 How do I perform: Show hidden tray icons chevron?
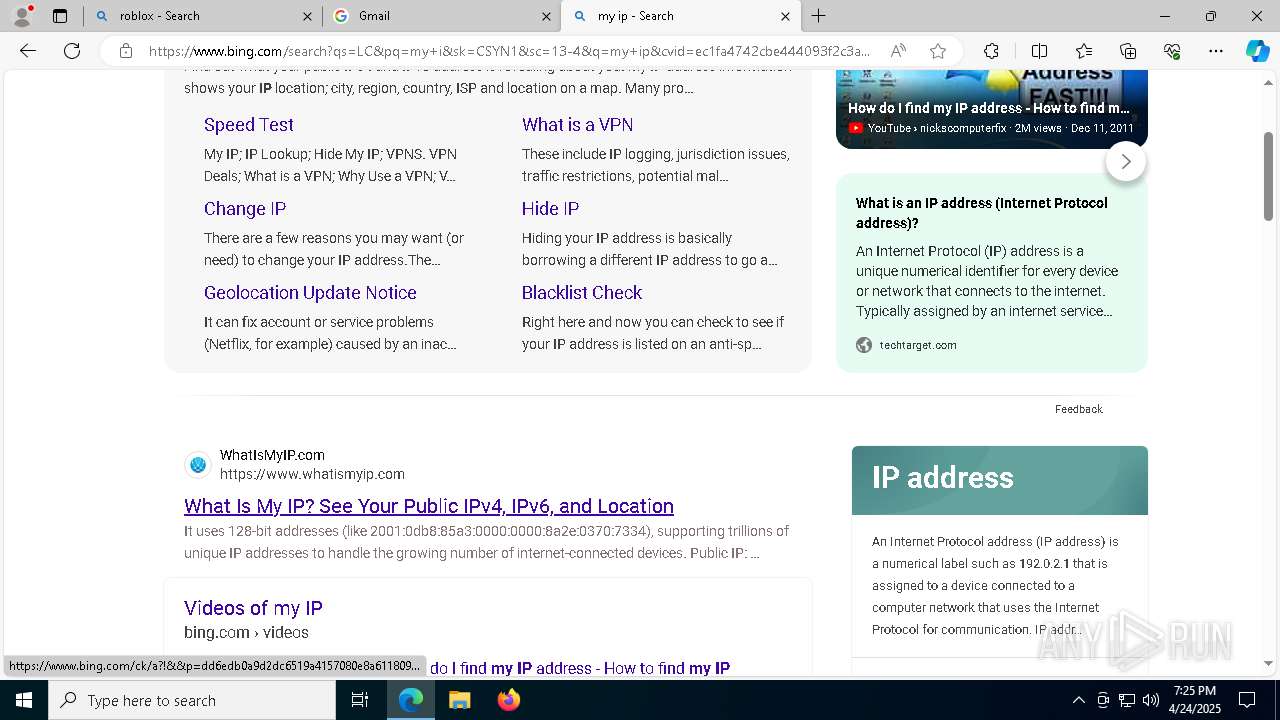pyautogui.click(x=1078, y=700)
